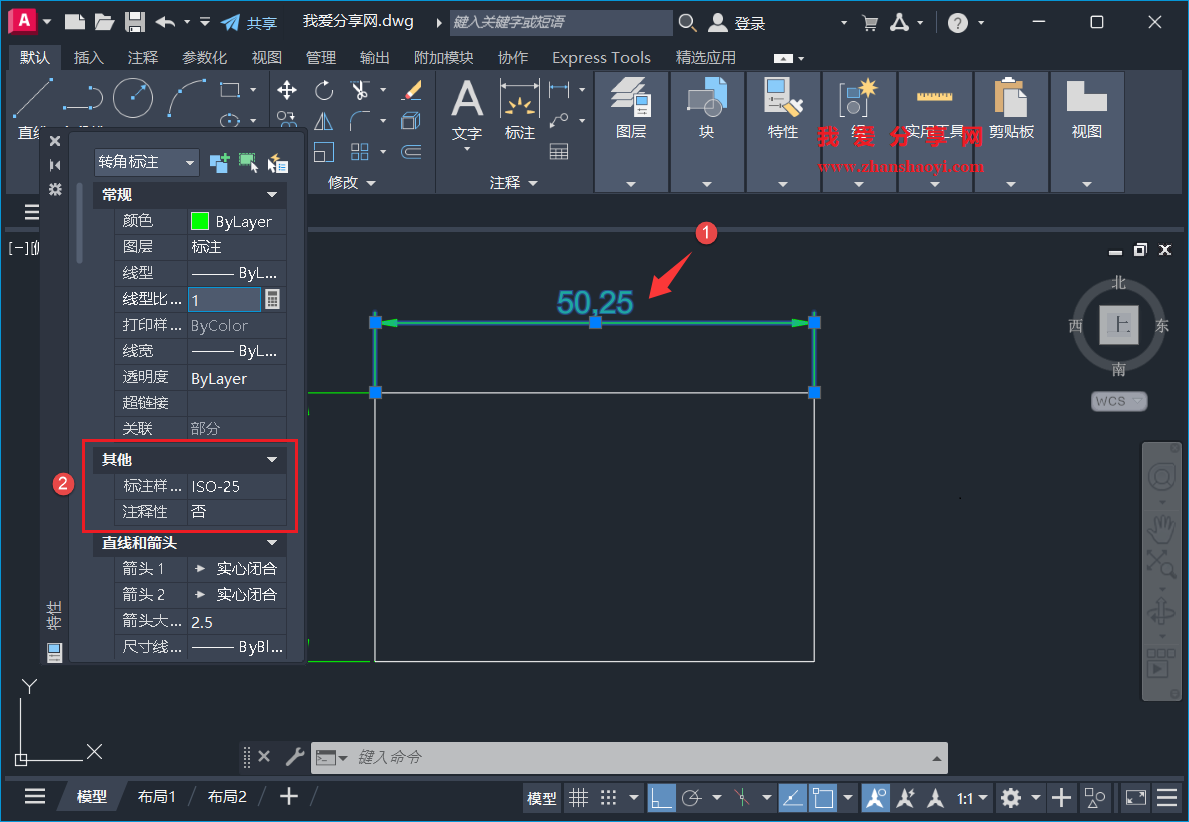The image size is (1189, 822).
Task: Open the Text (文字) tool
Action: coord(466,111)
